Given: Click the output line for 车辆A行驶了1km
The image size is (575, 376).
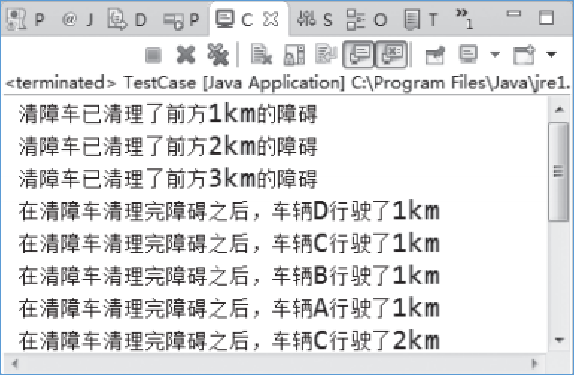Looking at the screenshot, I should 229,308.
